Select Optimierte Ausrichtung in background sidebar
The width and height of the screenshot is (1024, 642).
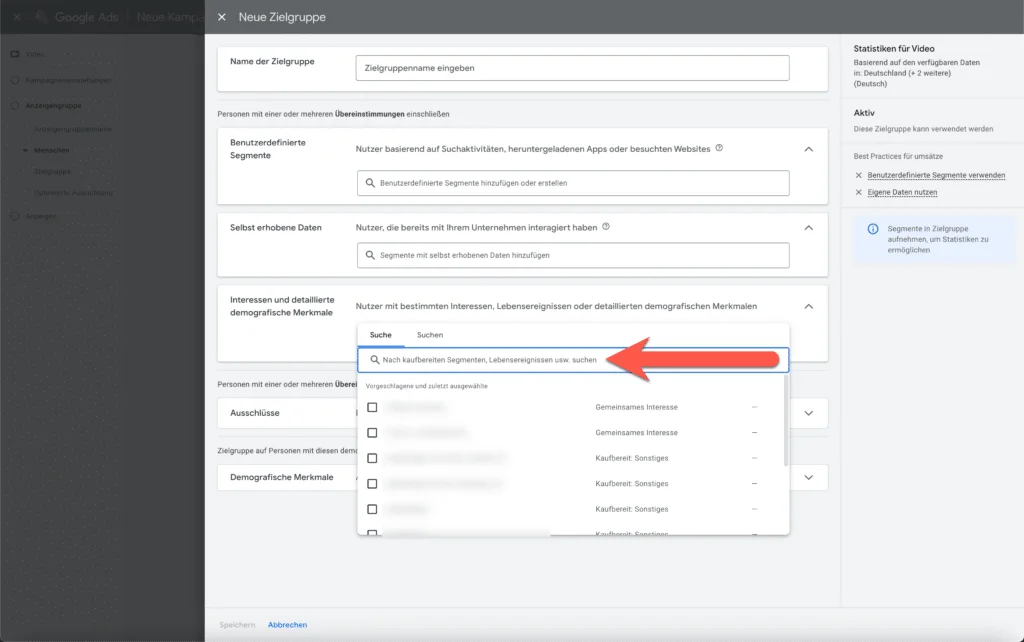[x=74, y=193]
